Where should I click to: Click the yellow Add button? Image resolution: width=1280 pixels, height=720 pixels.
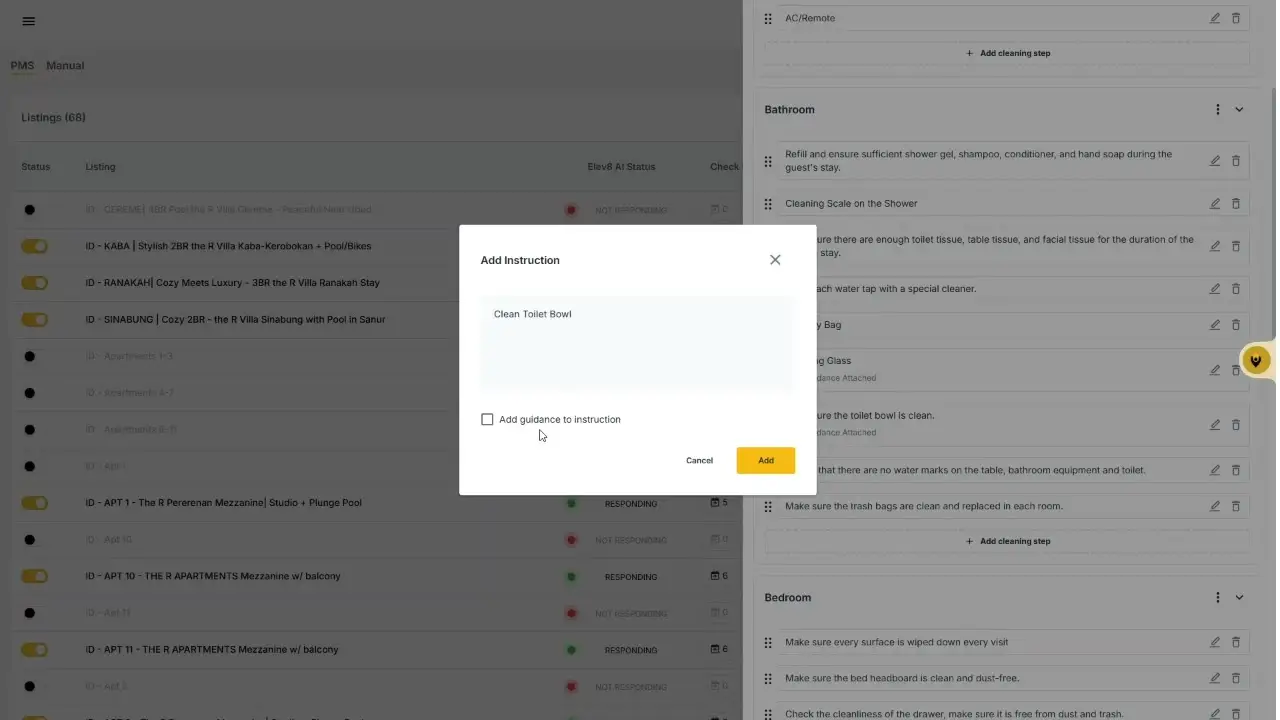(x=766, y=460)
